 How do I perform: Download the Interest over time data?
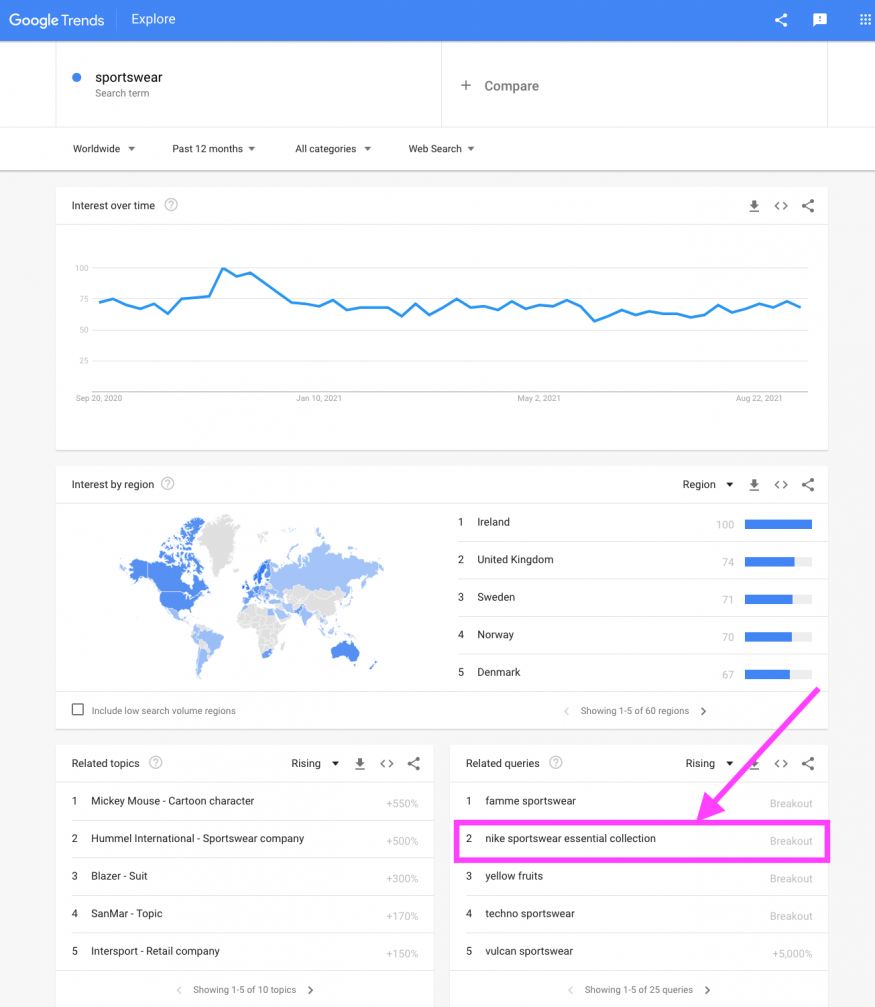(754, 206)
